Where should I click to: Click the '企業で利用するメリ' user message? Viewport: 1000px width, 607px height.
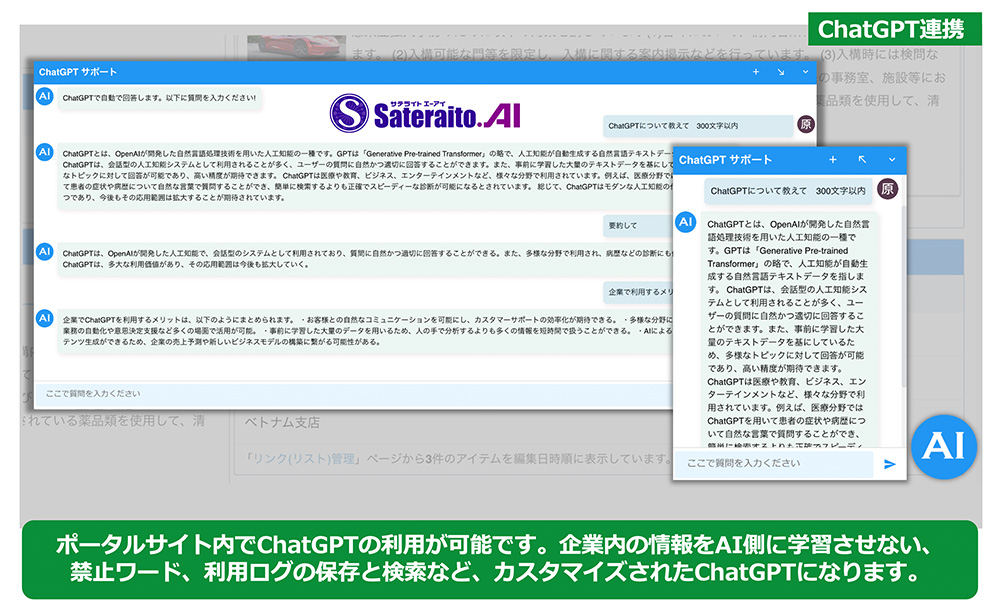coord(638,292)
